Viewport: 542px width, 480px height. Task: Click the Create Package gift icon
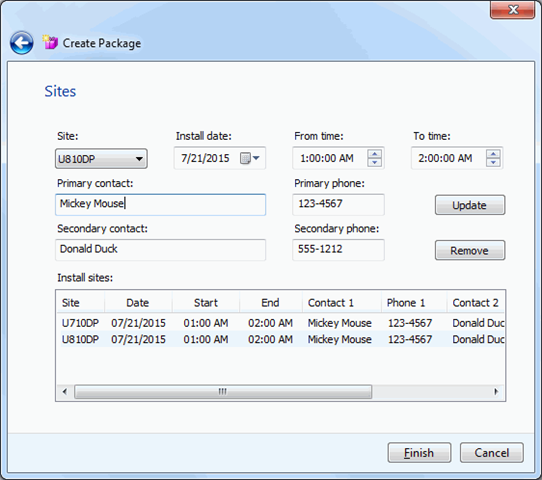(50, 42)
